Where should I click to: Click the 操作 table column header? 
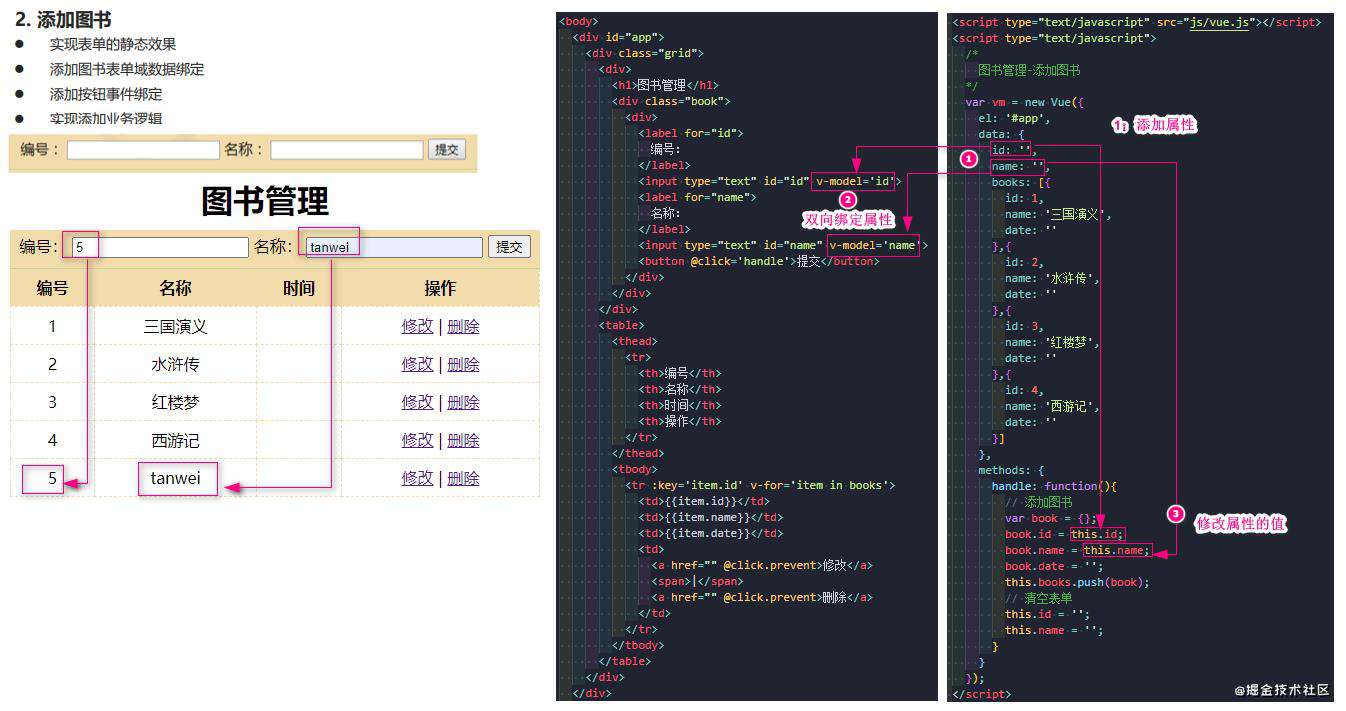click(x=440, y=288)
